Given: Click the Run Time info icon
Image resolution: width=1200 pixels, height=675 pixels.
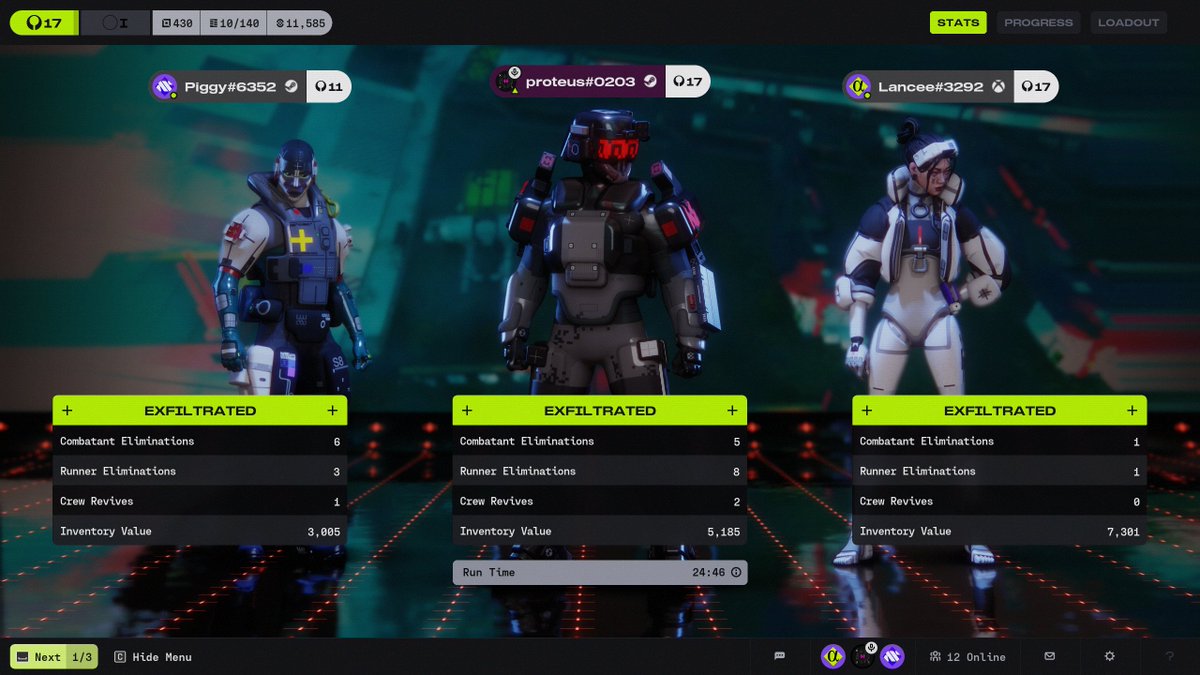Looking at the screenshot, I should point(736,572).
